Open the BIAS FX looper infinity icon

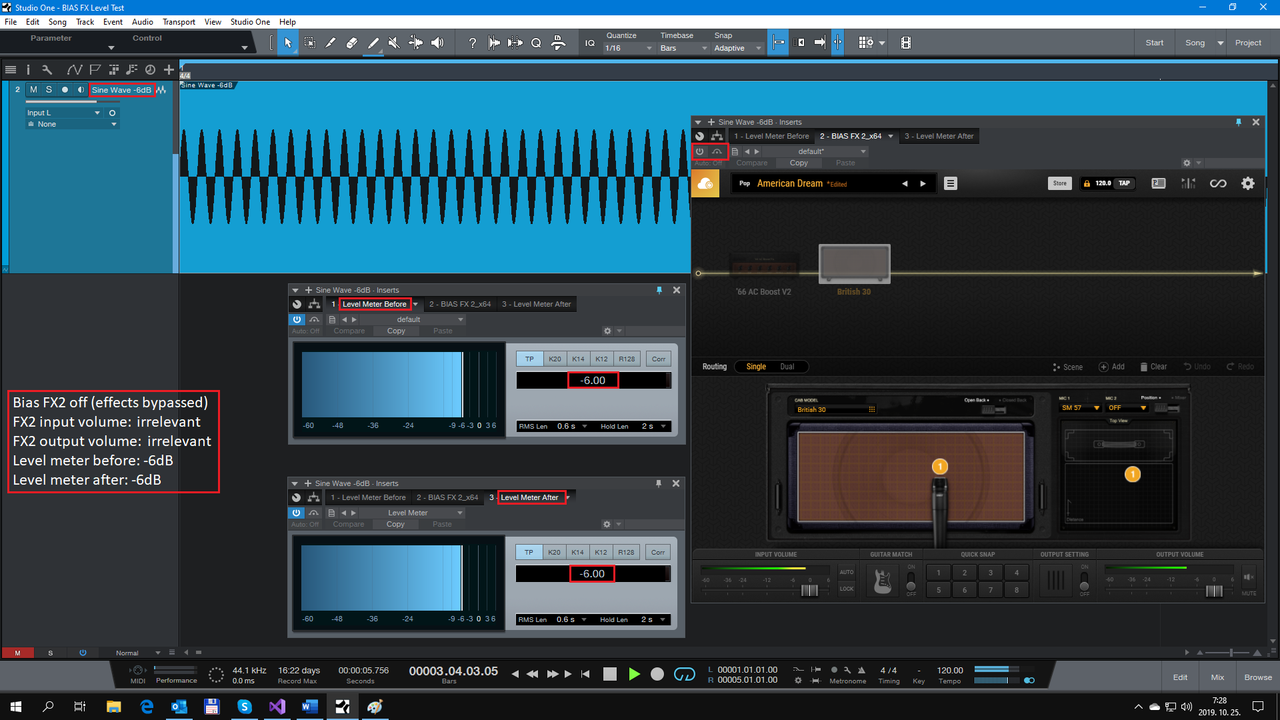tap(1217, 183)
